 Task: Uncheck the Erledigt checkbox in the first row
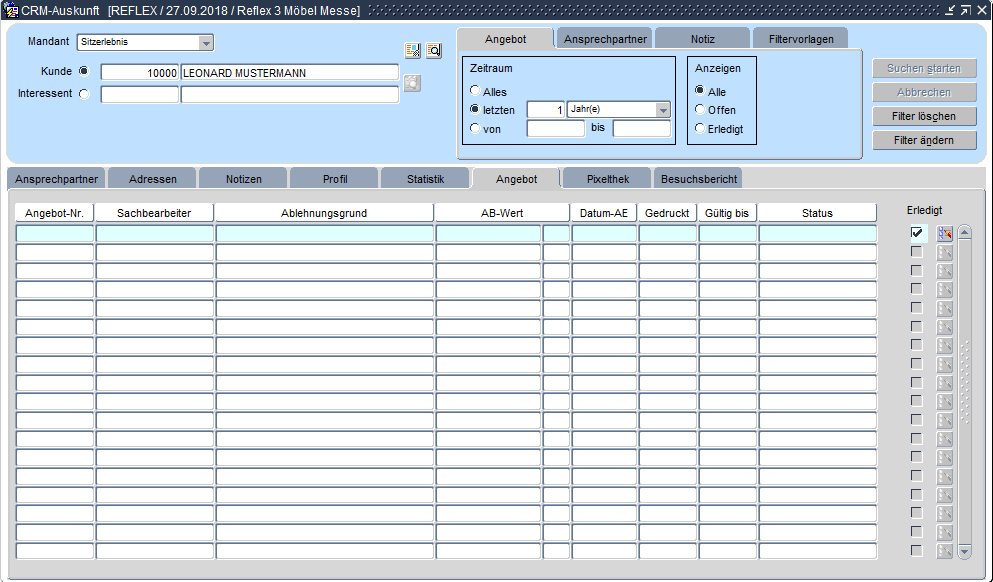click(917, 233)
